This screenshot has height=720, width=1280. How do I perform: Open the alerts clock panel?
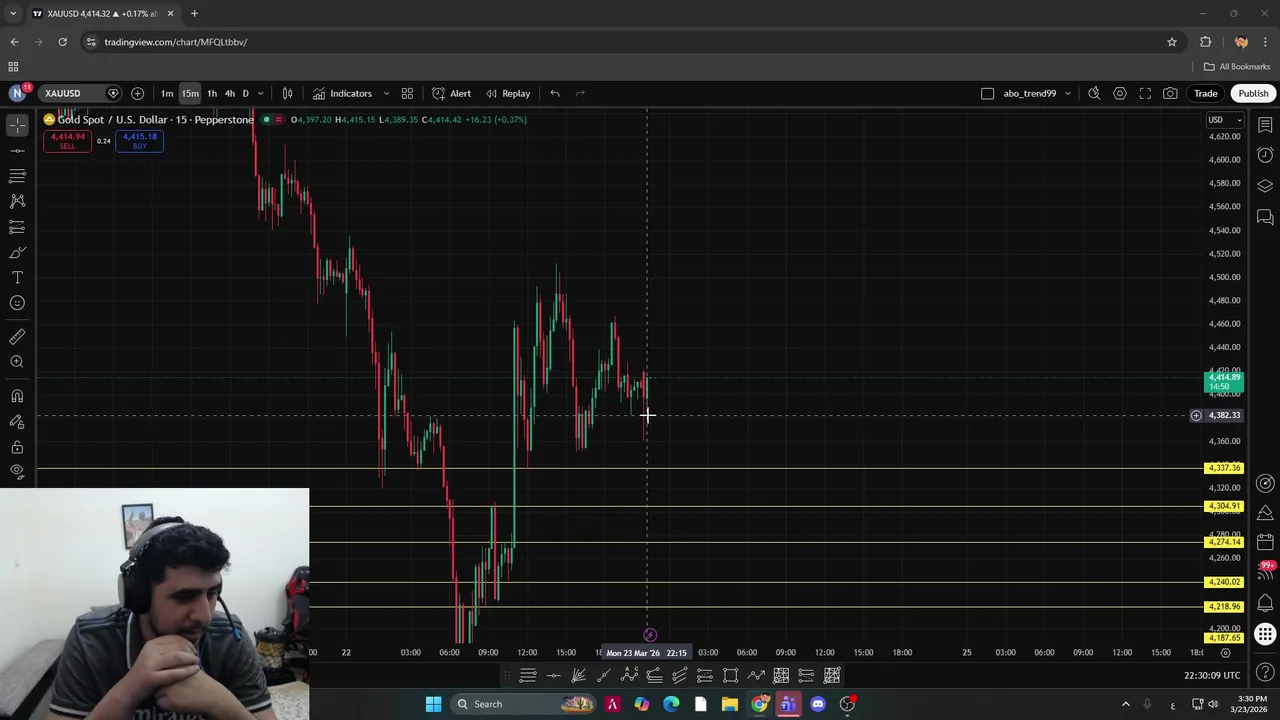coord(1265,155)
